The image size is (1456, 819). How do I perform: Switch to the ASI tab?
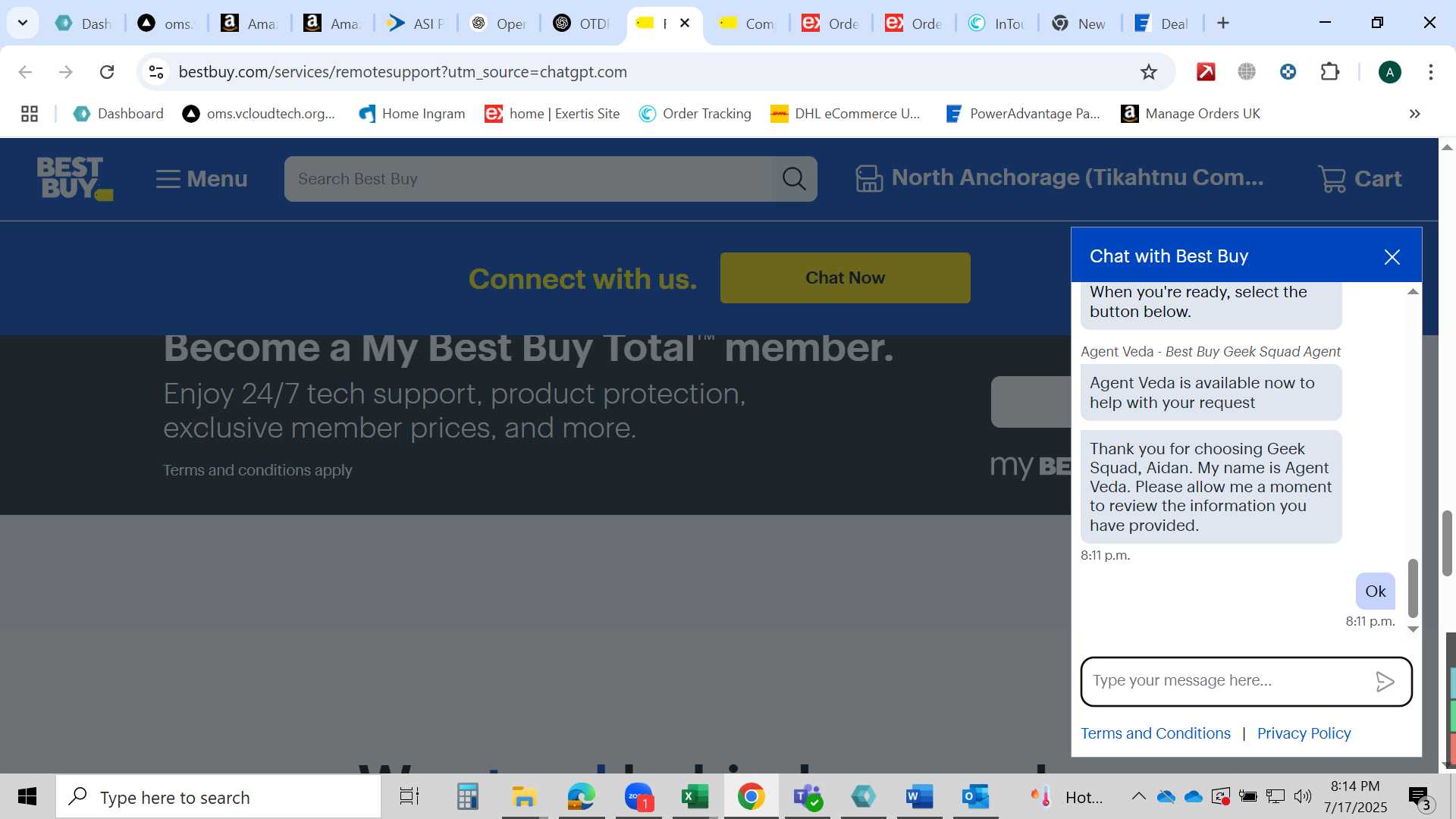click(416, 24)
